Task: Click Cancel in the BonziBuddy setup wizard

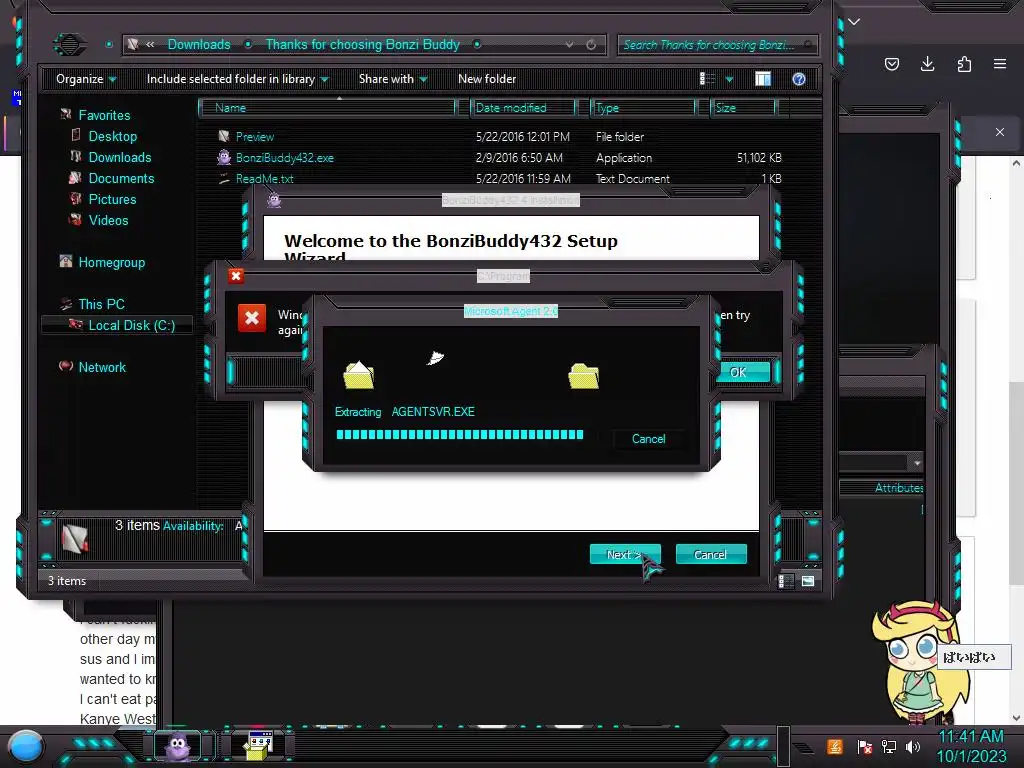Action: tap(711, 554)
